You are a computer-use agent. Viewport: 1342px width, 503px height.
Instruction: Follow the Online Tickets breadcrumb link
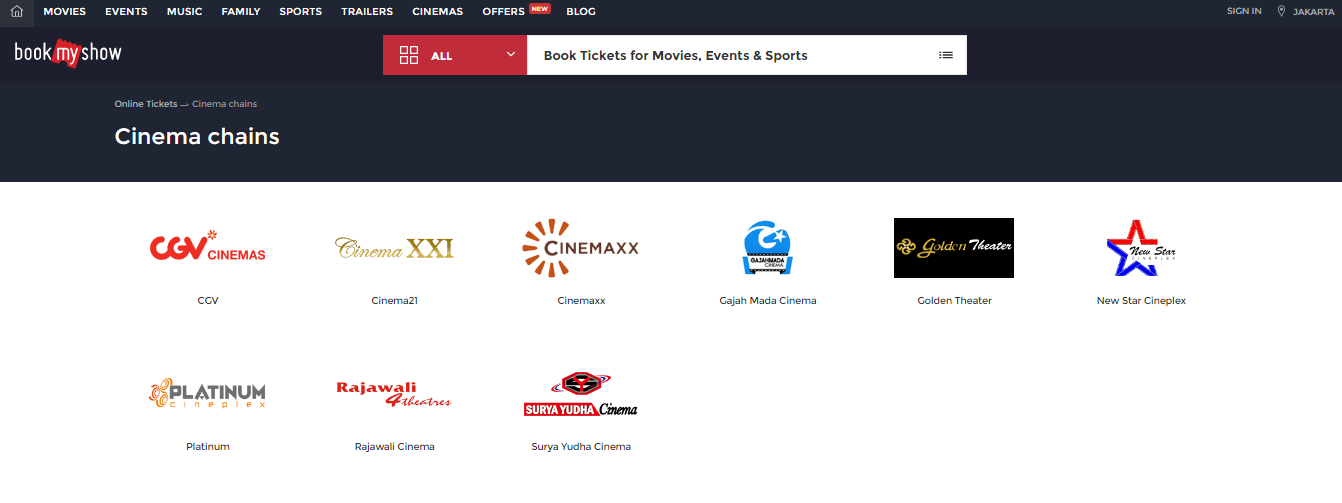[x=146, y=104]
